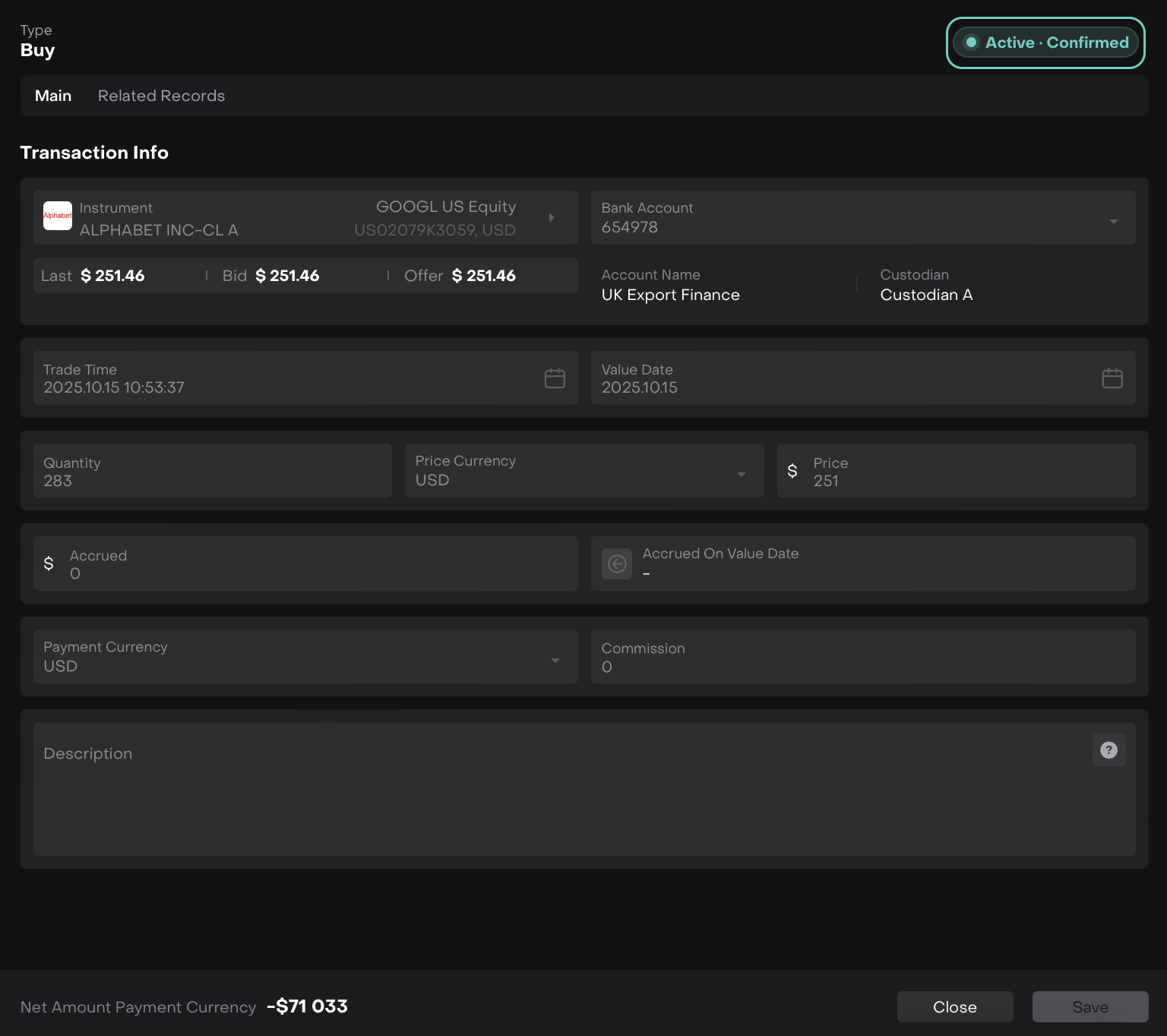Click the Alphabet instrument logo icon
Screen dimensions: 1167x1036
[x=58, y=216]
